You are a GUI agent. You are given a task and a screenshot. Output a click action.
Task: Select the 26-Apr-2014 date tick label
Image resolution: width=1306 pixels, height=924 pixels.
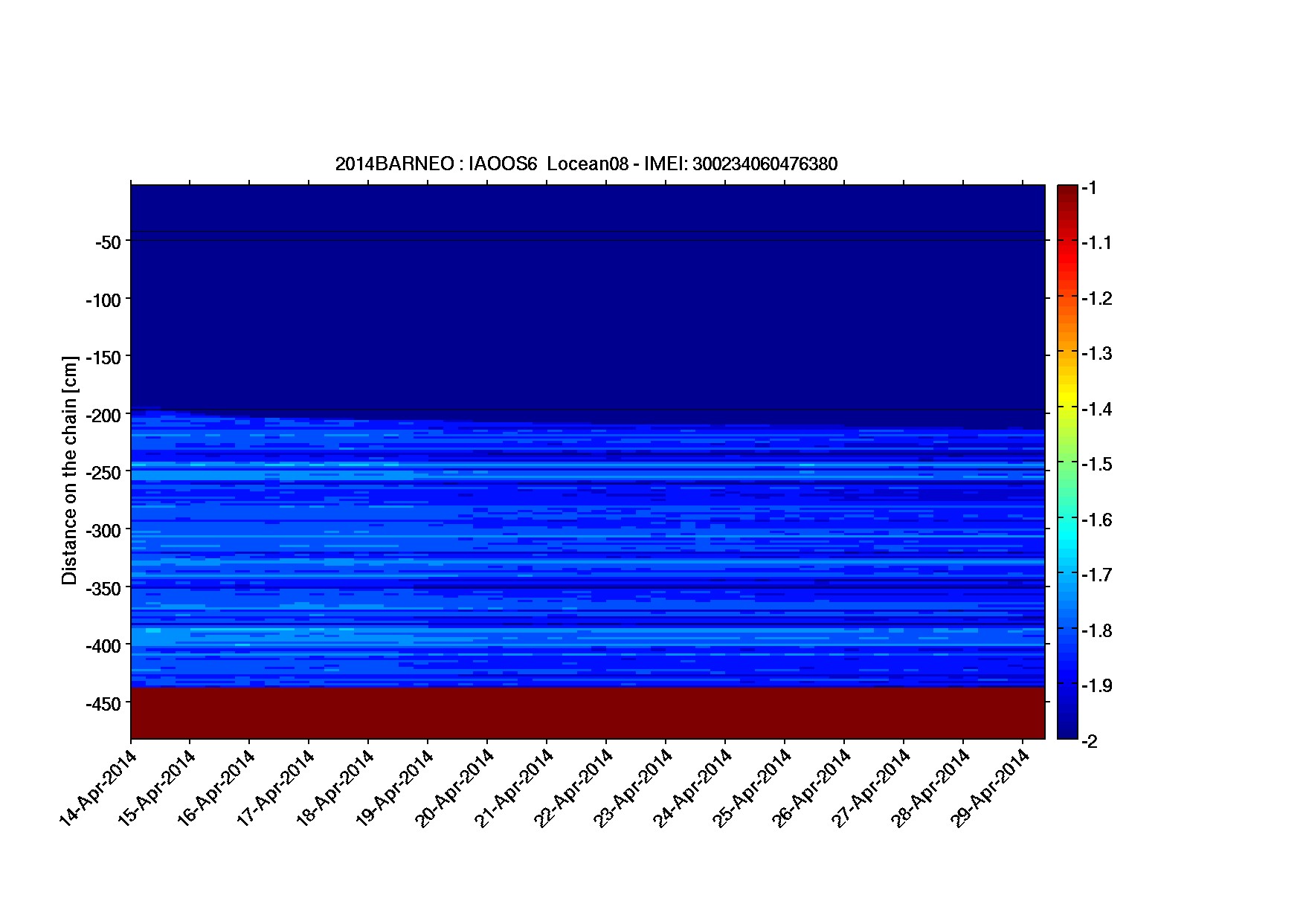[812, 786]
